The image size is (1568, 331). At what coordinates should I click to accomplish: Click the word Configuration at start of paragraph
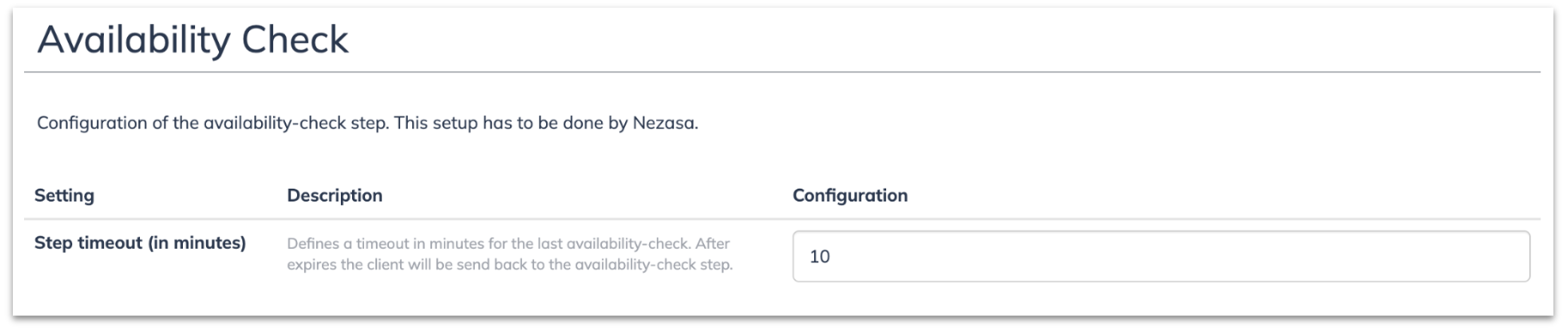coord(92,123)
